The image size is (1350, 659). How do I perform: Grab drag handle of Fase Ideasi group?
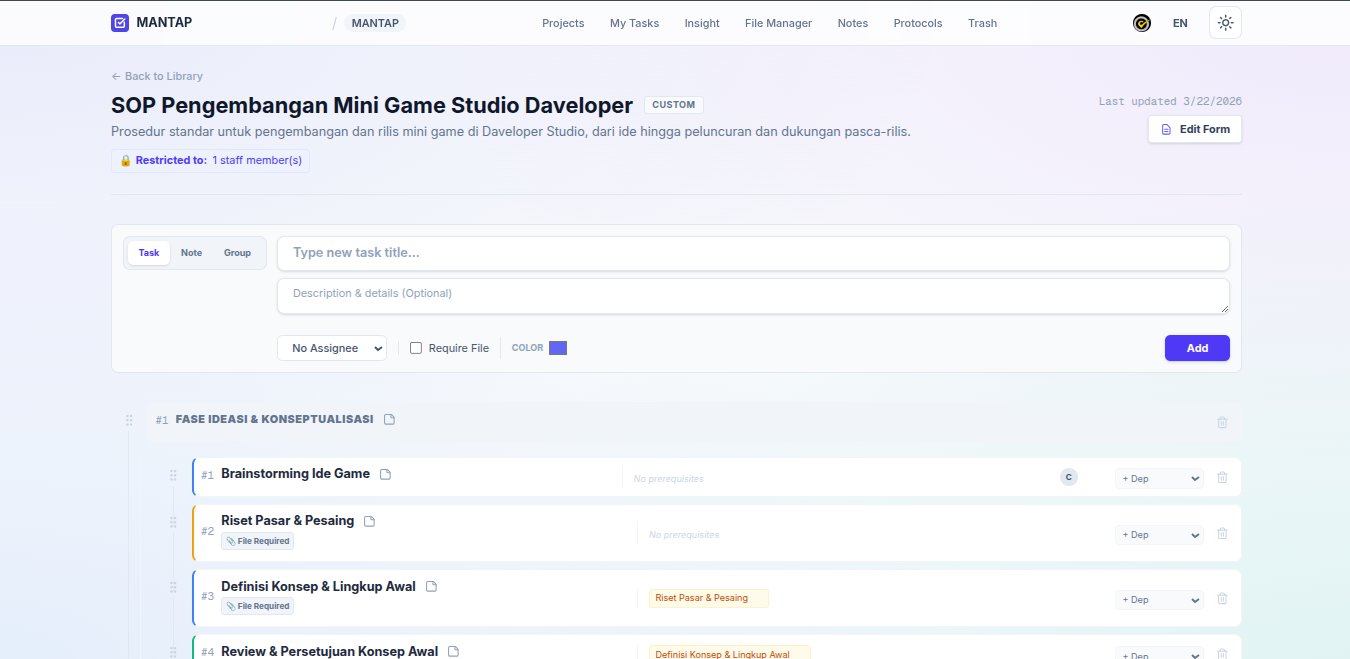coord(129,420)
